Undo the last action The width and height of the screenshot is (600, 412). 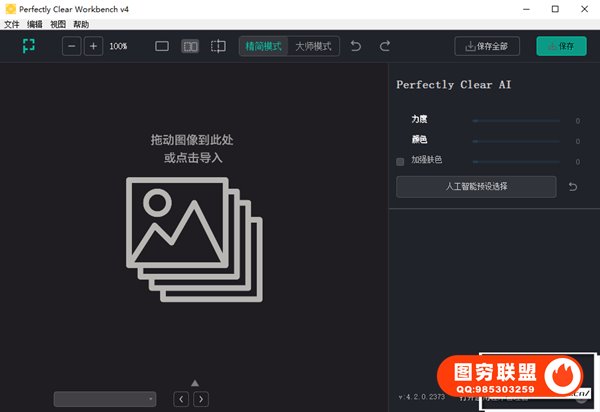pyautogui.click(x=356, y=46)
